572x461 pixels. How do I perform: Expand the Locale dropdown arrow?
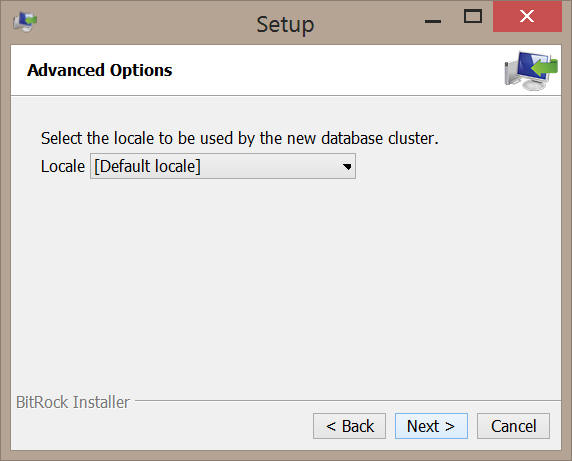(347, 167)
